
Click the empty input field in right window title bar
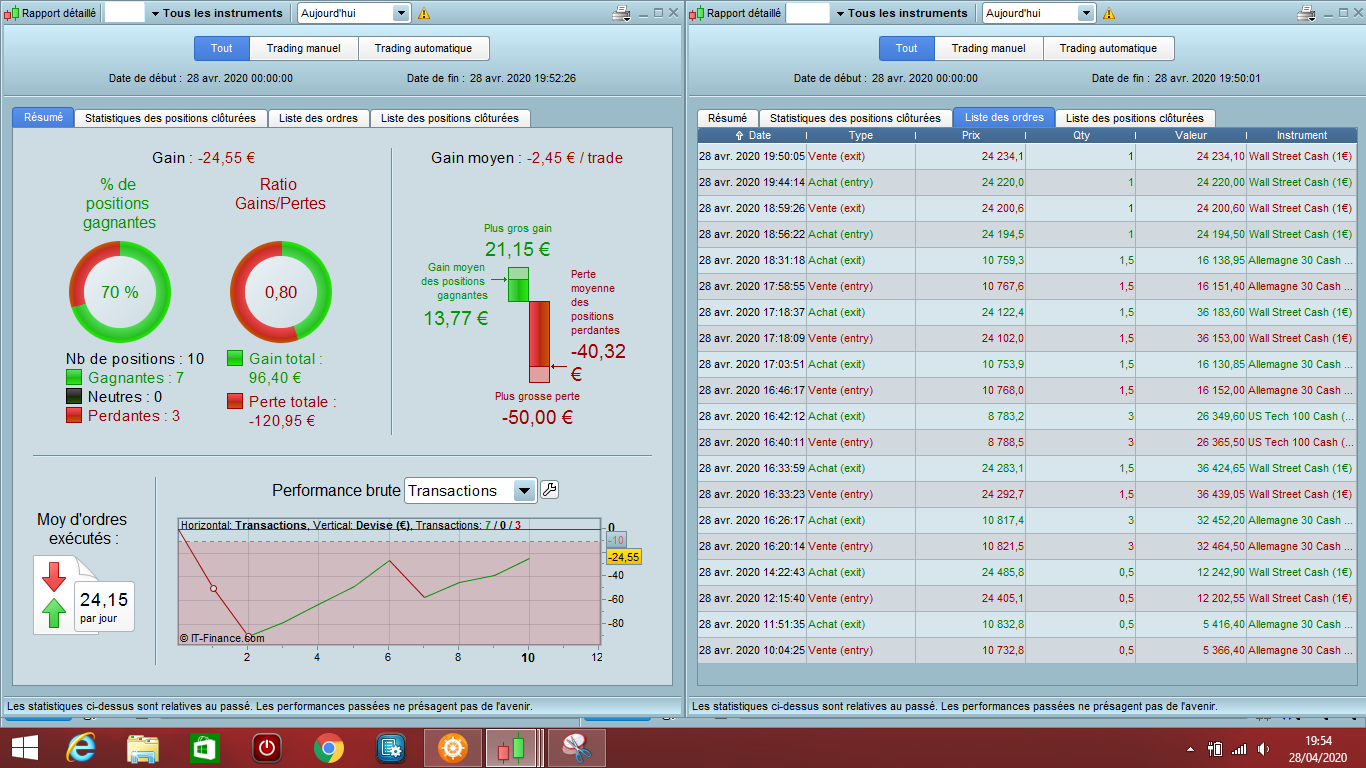tap(808, 13)
